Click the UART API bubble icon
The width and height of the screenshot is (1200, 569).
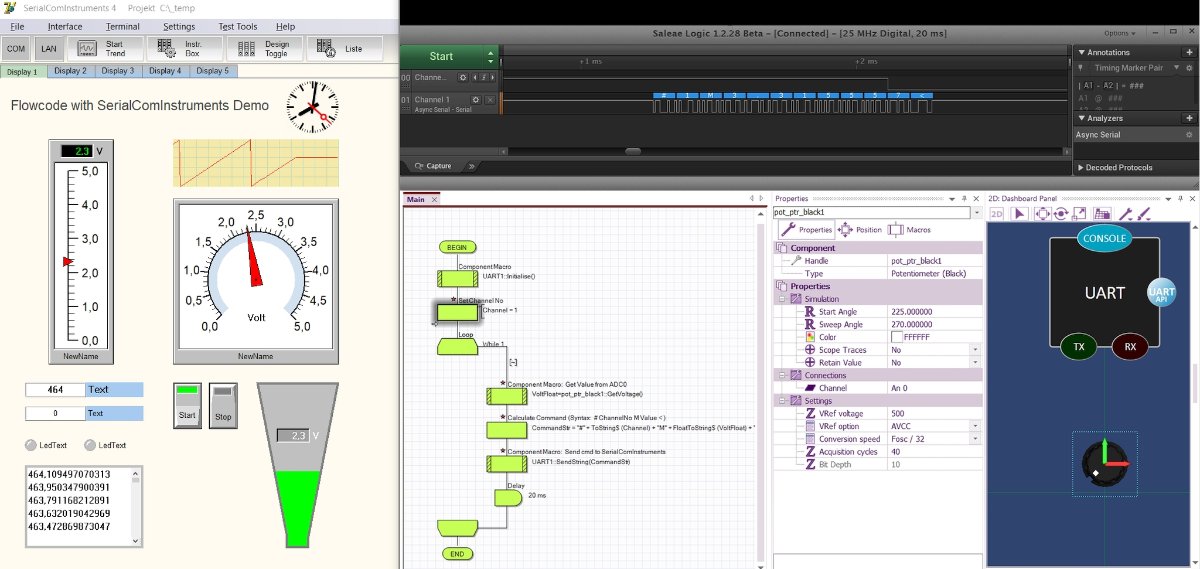(x=1162, y=293)
